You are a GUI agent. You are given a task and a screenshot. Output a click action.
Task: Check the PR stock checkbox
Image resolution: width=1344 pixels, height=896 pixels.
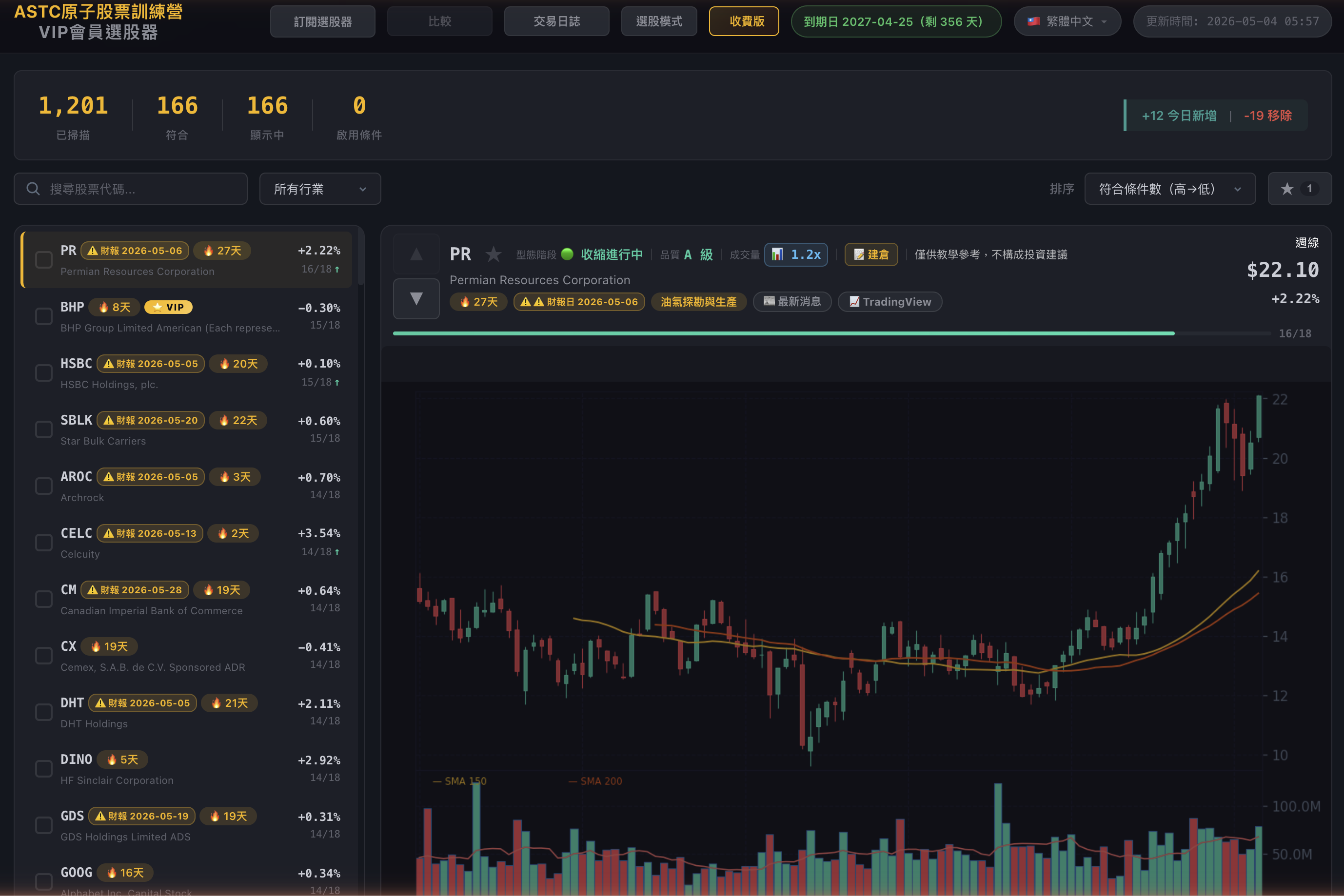44,259
